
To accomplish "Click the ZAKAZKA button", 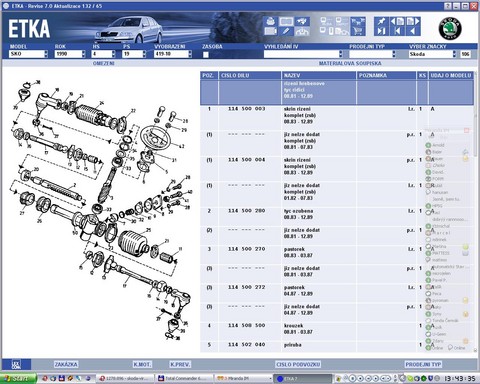I will click(66, 364).
